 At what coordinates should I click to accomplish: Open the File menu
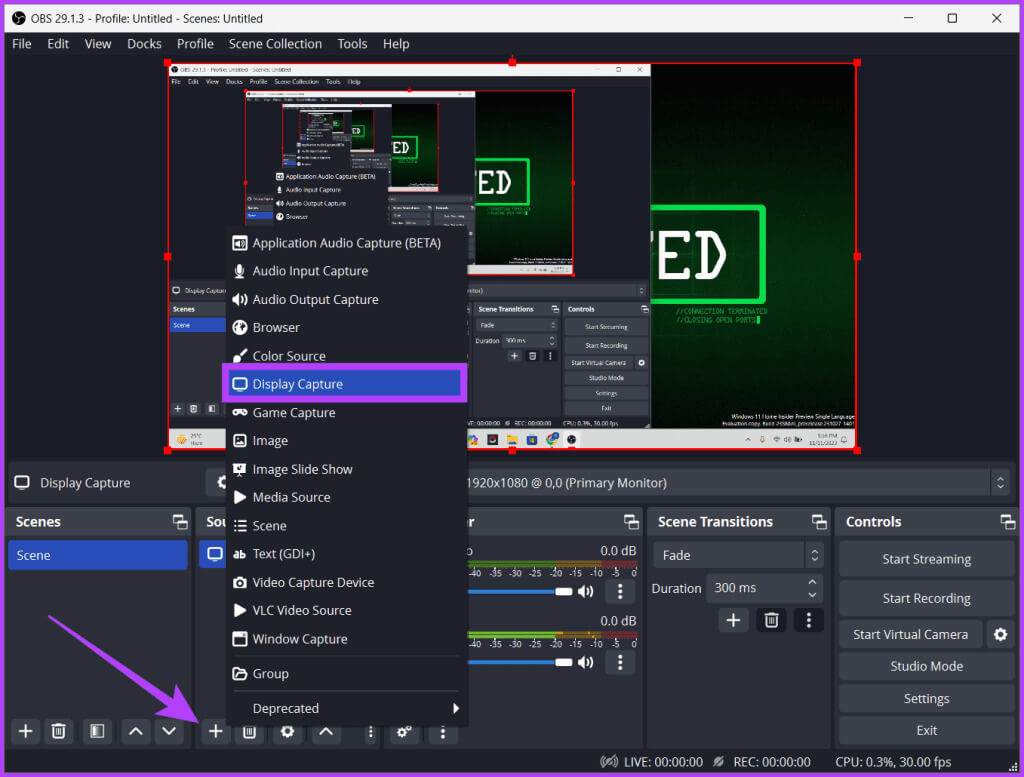pos(22,44)
